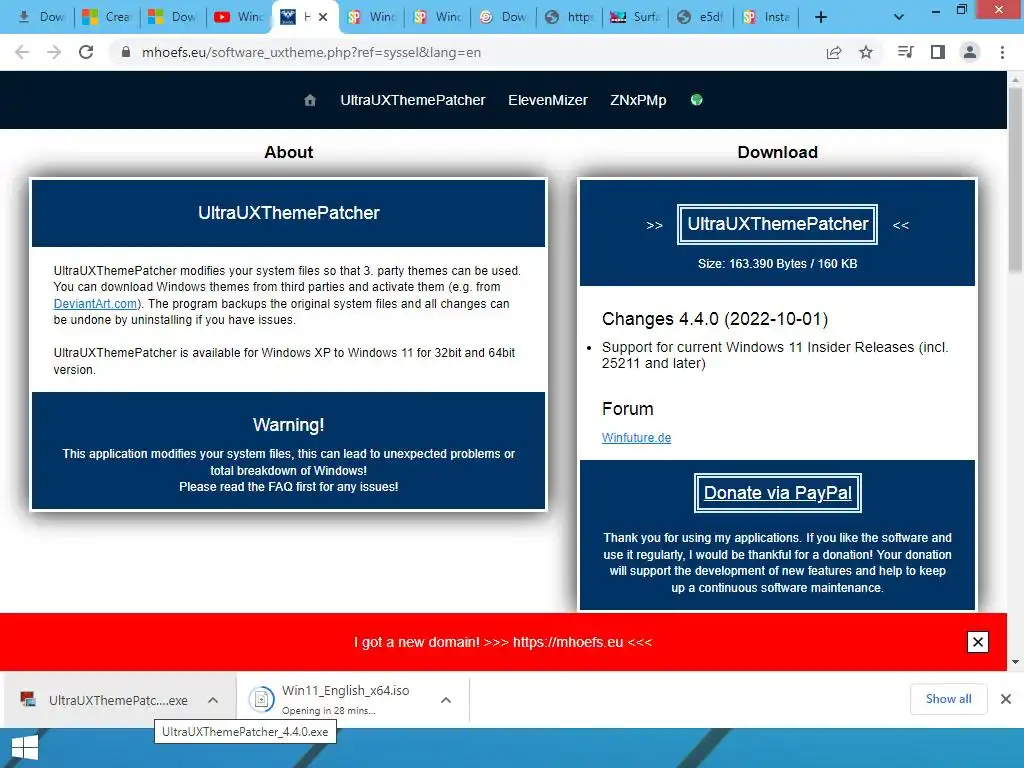
Task: Click the scrollbar down arrow
Action: click(x=1015, y=662)
